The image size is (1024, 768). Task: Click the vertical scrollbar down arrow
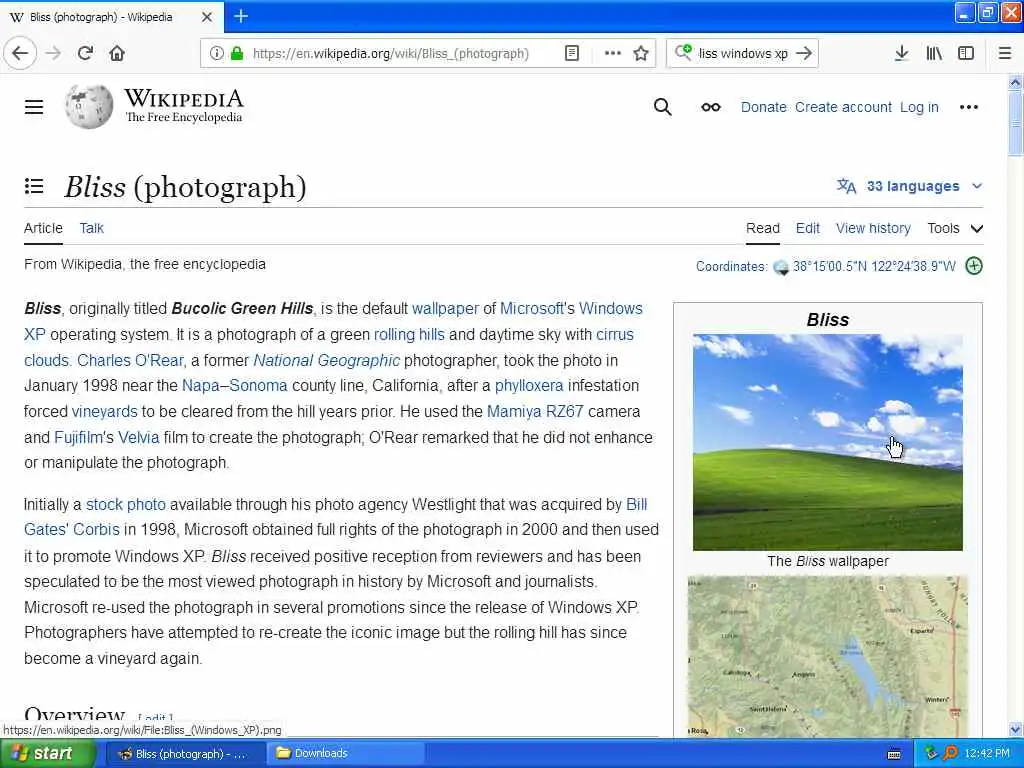point(1015,729)
